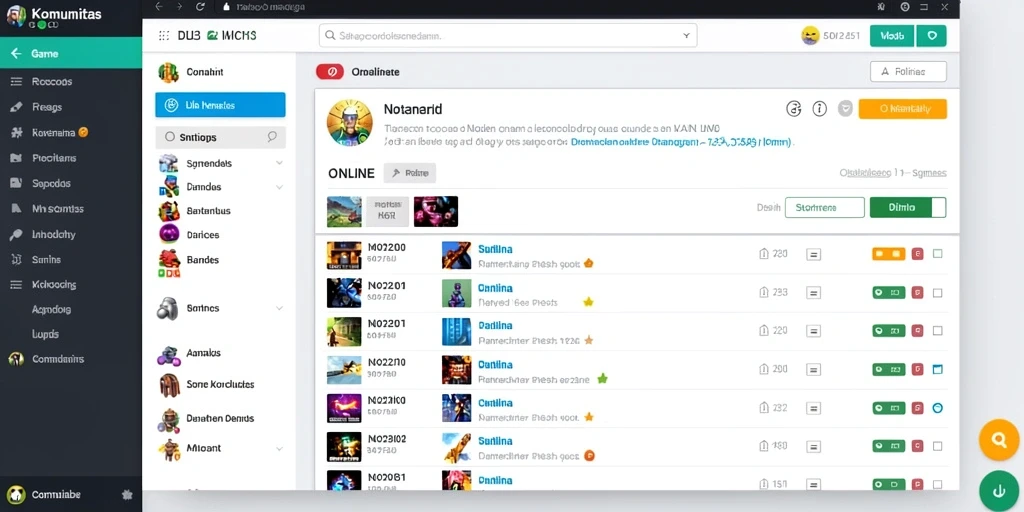This screenshot has width=1024, height=512.
Task: Expand the Dandes sidebar group
Action: pos(280,187)
